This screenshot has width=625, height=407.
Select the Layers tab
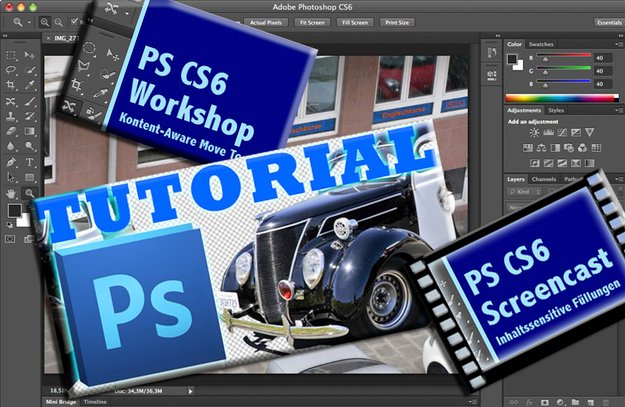click(516, 179)
